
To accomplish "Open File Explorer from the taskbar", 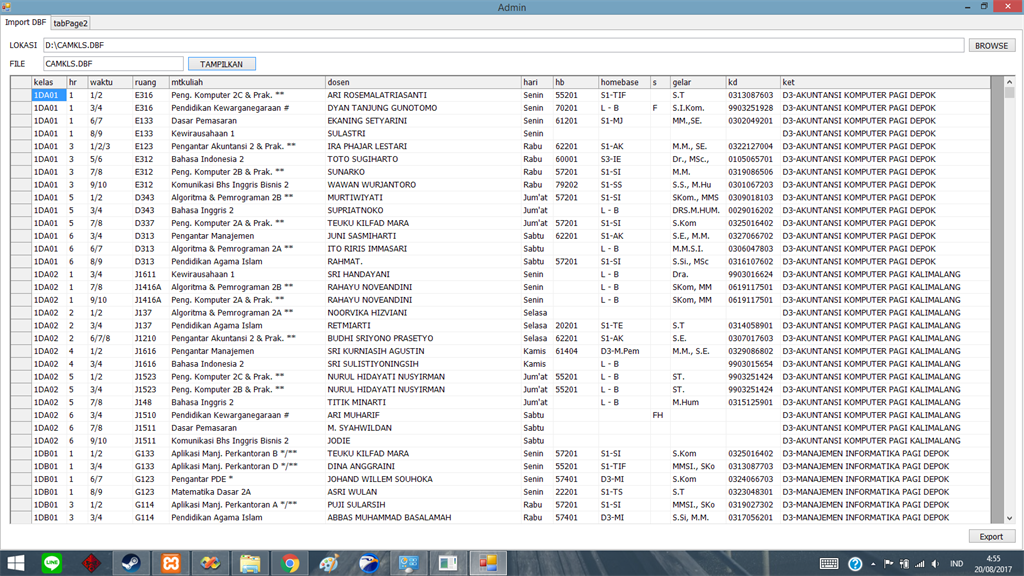I will pos(249,563).
